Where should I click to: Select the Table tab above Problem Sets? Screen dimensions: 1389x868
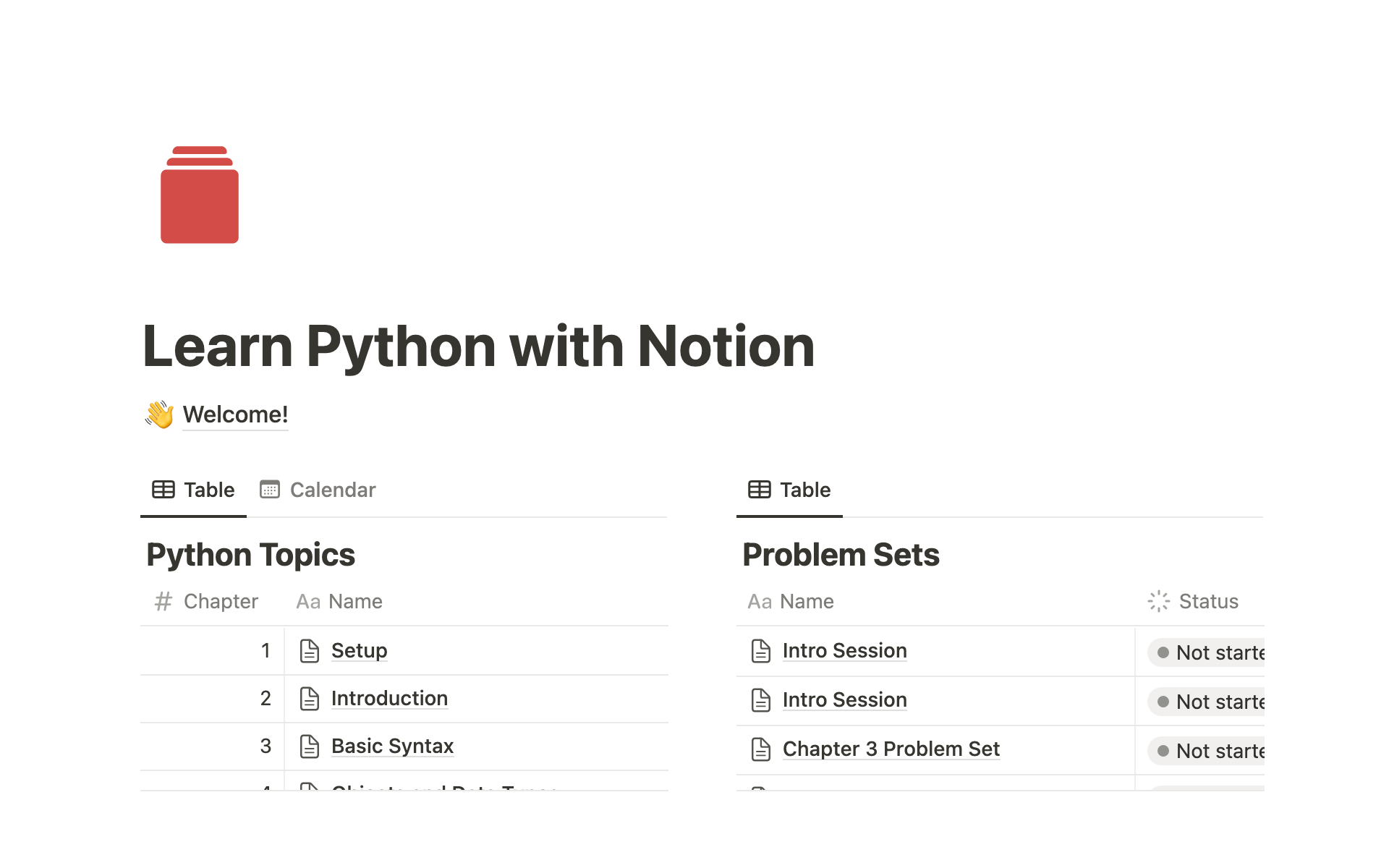click(789, 490)
